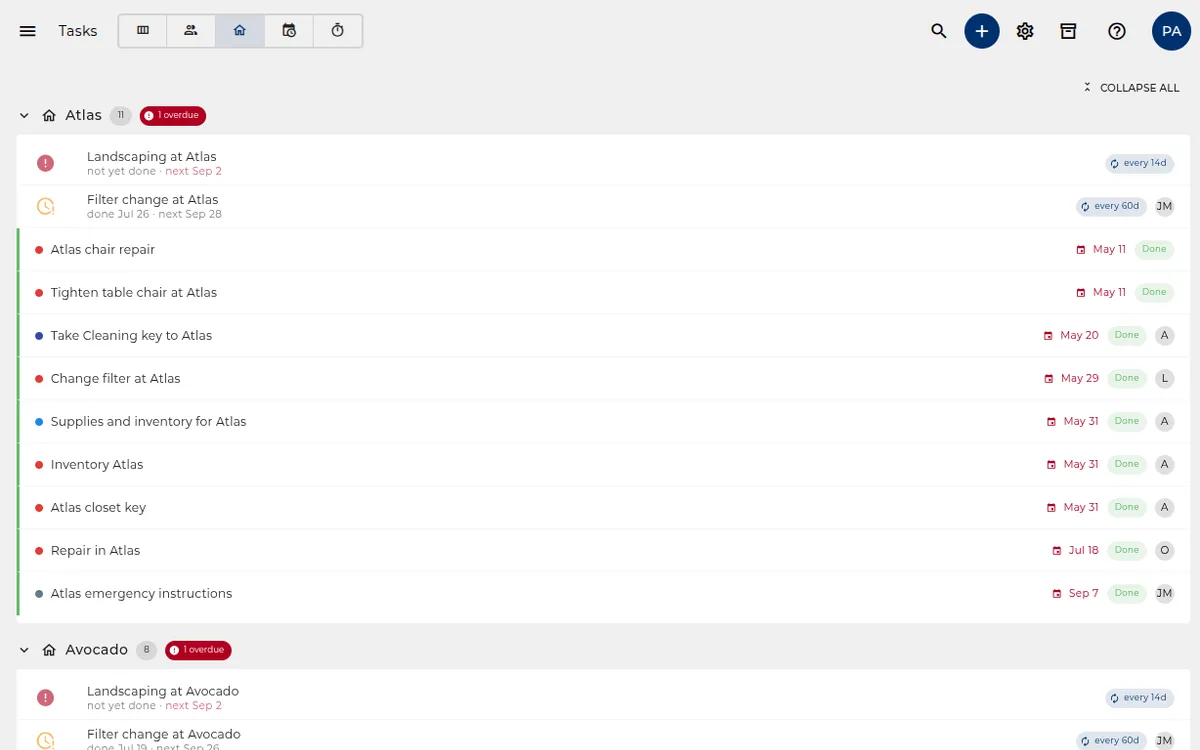Viewport: 1200px width, 750px height.
Task: Click the 1 overdue badge for Avocado
Action: pos(198,650)
